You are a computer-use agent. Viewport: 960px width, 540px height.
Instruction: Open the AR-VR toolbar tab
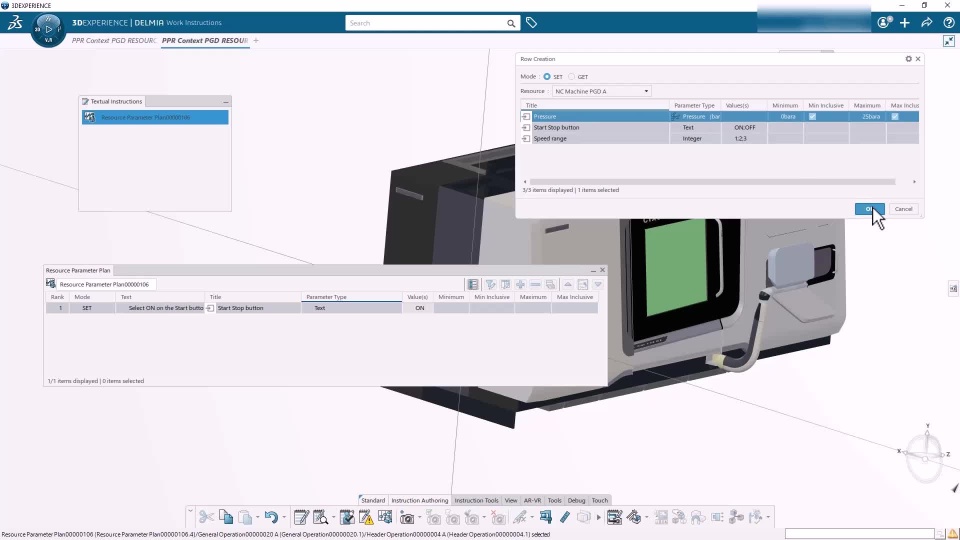[533, 500]
